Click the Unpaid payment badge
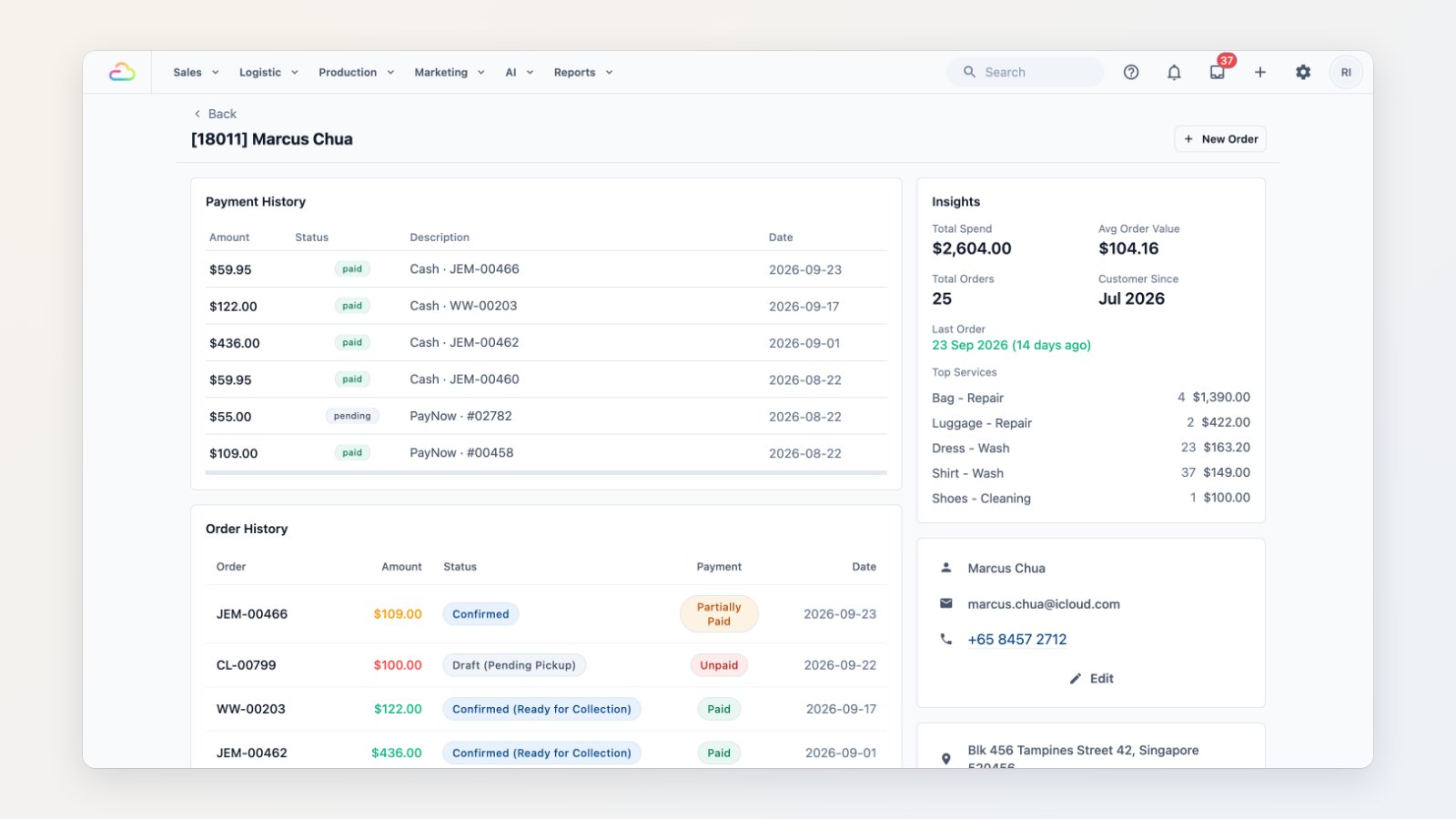The height and width of the screenshot is (819, 1456). point(719,665)
